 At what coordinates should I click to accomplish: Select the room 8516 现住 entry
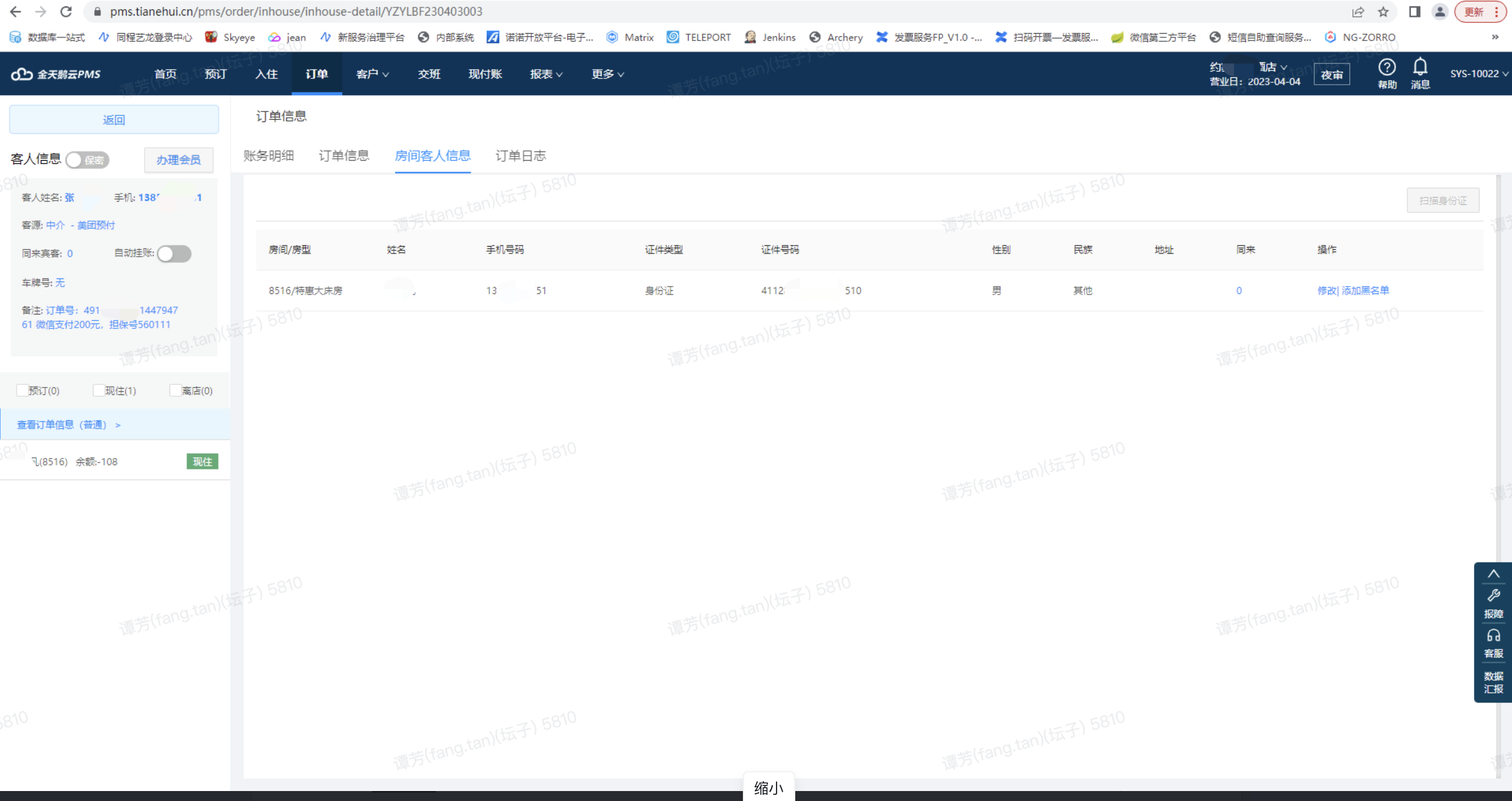pos(115,462)
